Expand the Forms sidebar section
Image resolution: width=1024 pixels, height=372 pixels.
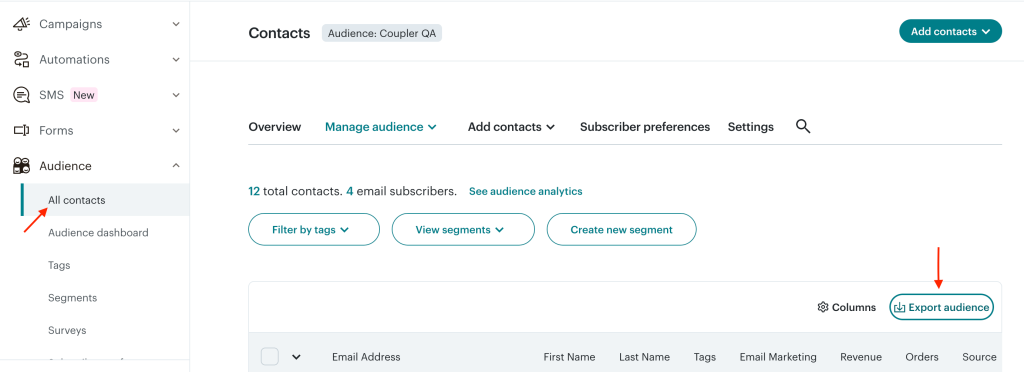pyautogui.click(x=176, y=131)
